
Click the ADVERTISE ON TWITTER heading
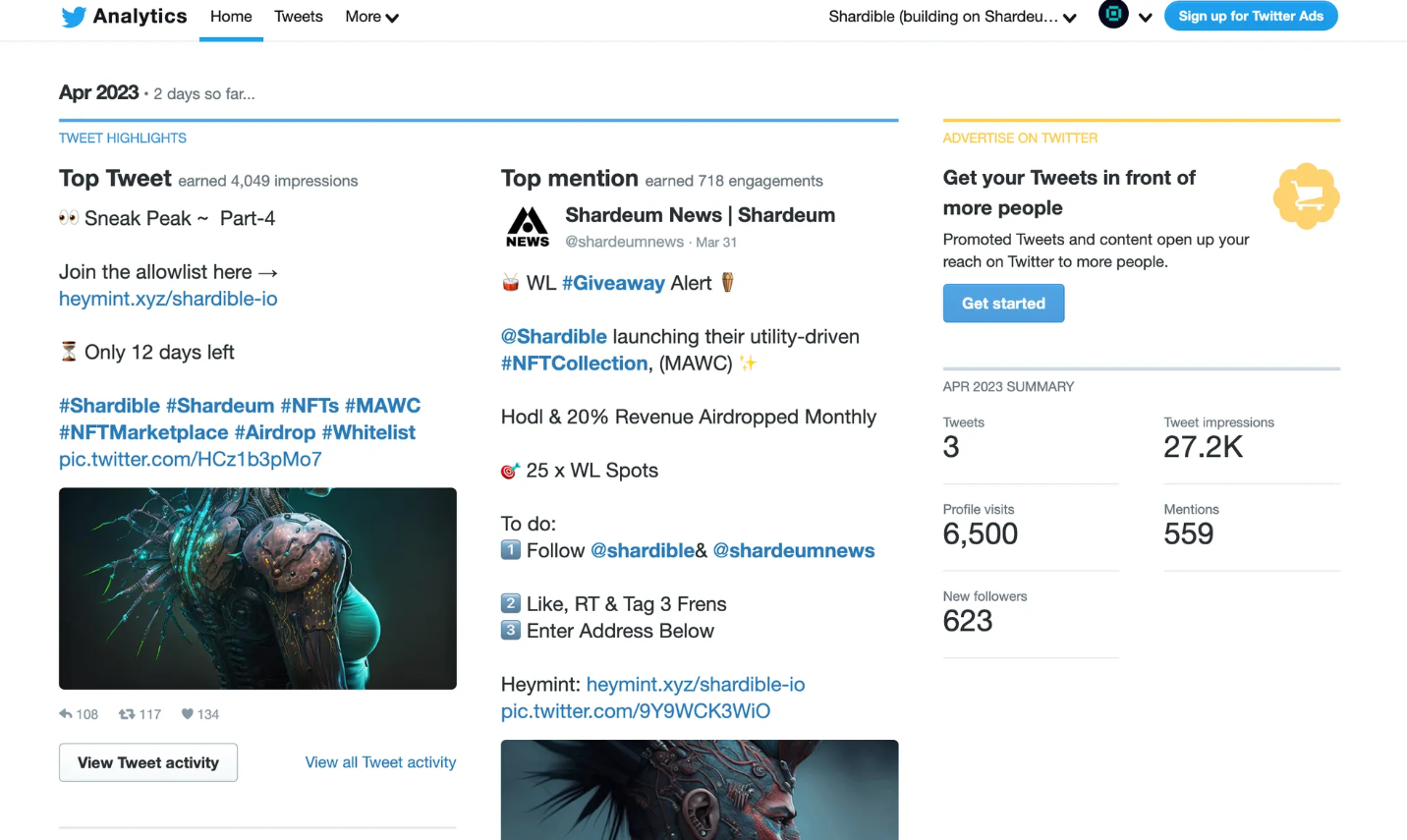coord(1020,139)
